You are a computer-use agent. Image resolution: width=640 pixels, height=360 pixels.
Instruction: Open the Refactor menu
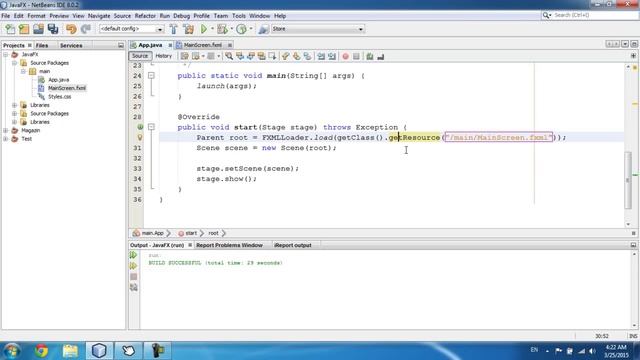(145, 16)
